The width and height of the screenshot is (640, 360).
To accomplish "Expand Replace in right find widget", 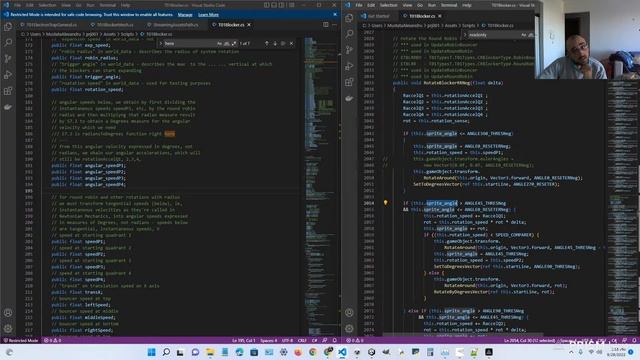I will [x=465, y=35].
